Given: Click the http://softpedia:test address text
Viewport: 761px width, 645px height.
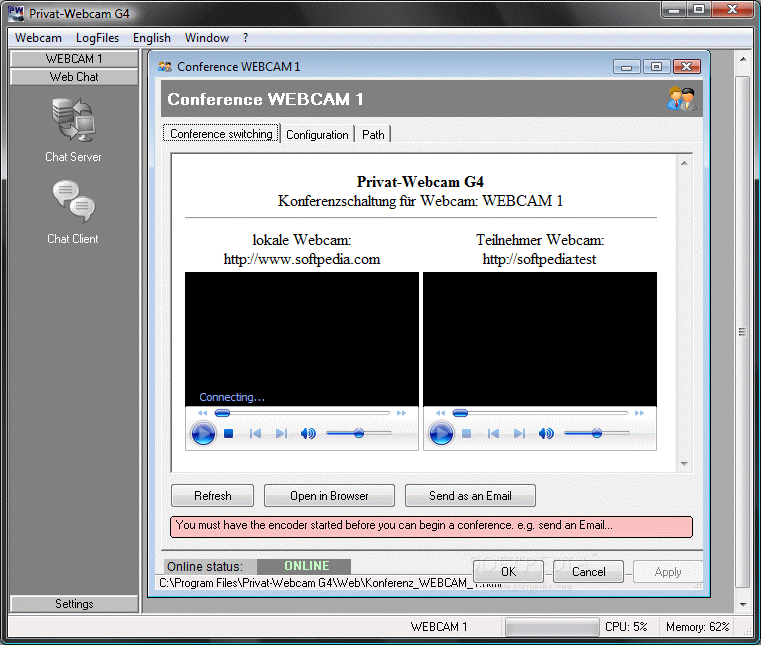Looking at the screenshot, I should point(539,259).
